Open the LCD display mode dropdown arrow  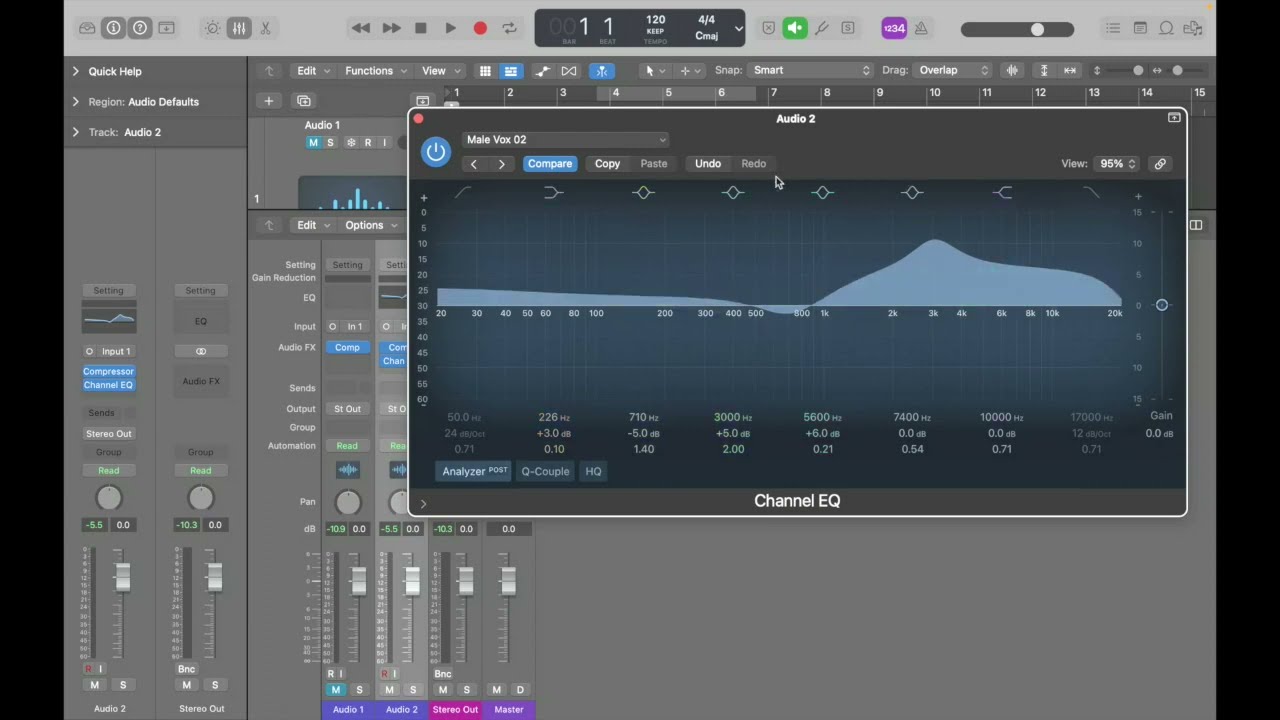tap(739, 28)
